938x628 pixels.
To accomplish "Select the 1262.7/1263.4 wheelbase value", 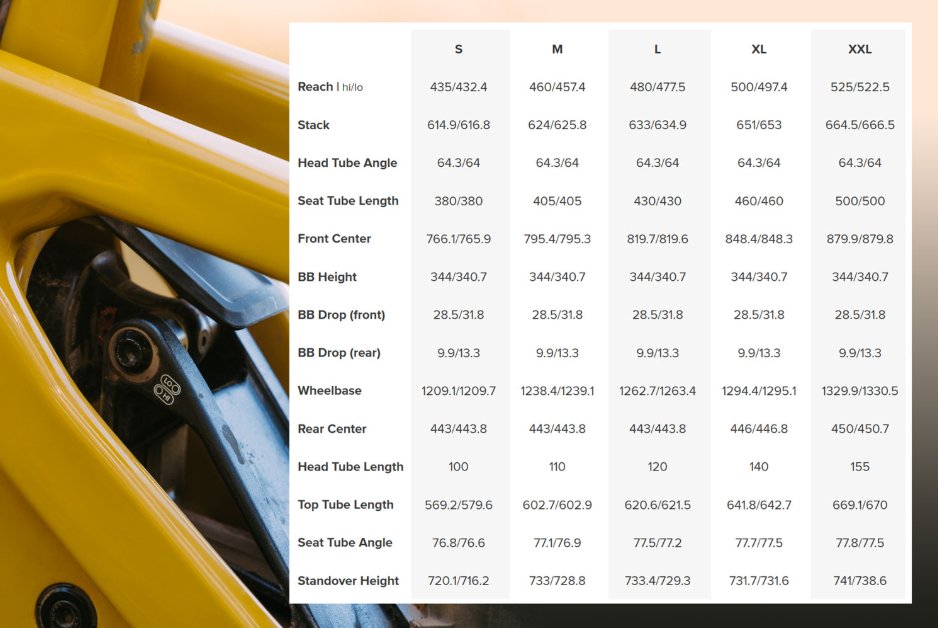I will [658, 391].
